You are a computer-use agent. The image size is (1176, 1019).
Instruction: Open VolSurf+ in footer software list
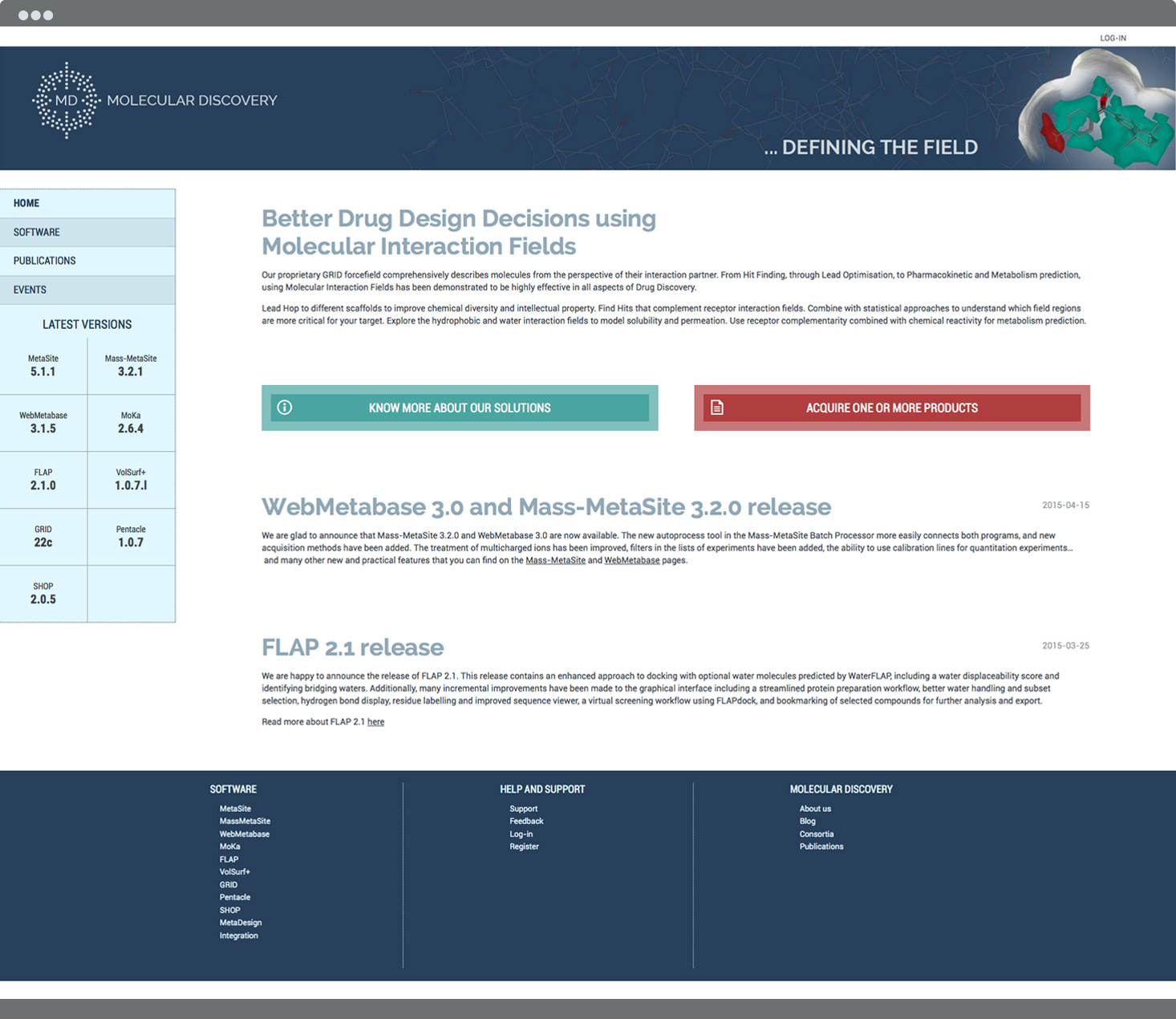(234, 872)
